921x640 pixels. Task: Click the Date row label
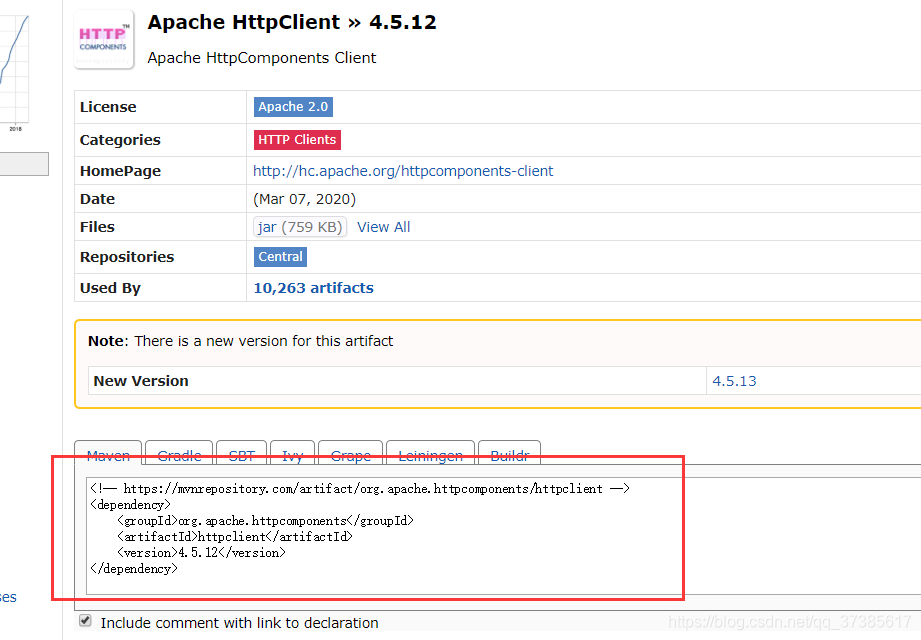click(98, 199)
